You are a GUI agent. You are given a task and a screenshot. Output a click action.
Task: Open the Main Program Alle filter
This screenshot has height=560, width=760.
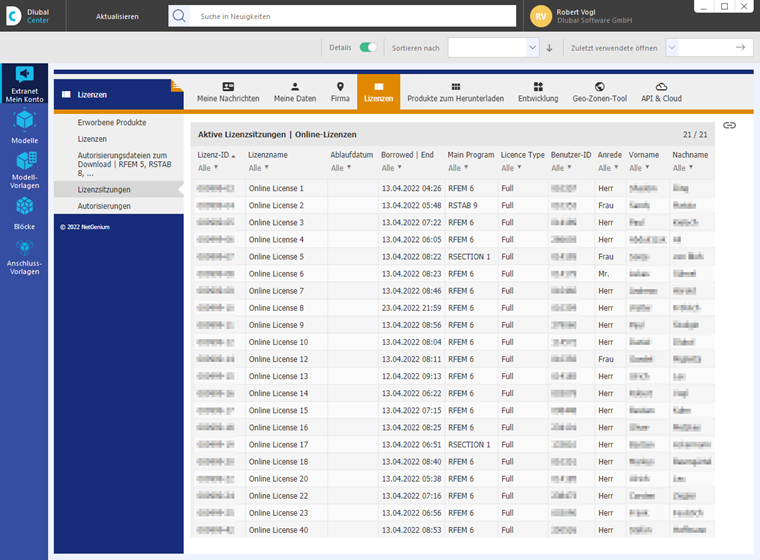click(458, 168)
